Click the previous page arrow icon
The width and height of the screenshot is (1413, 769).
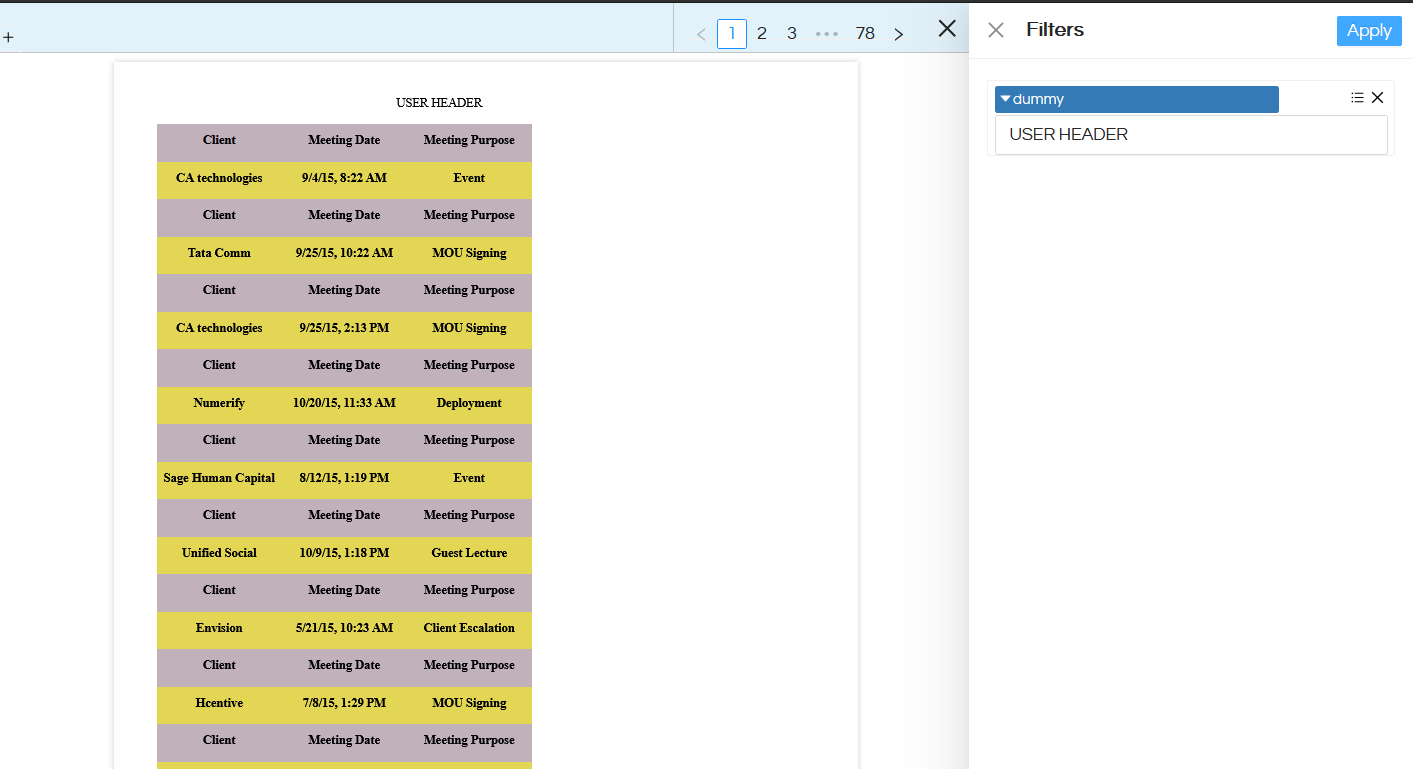coord(700,33)
